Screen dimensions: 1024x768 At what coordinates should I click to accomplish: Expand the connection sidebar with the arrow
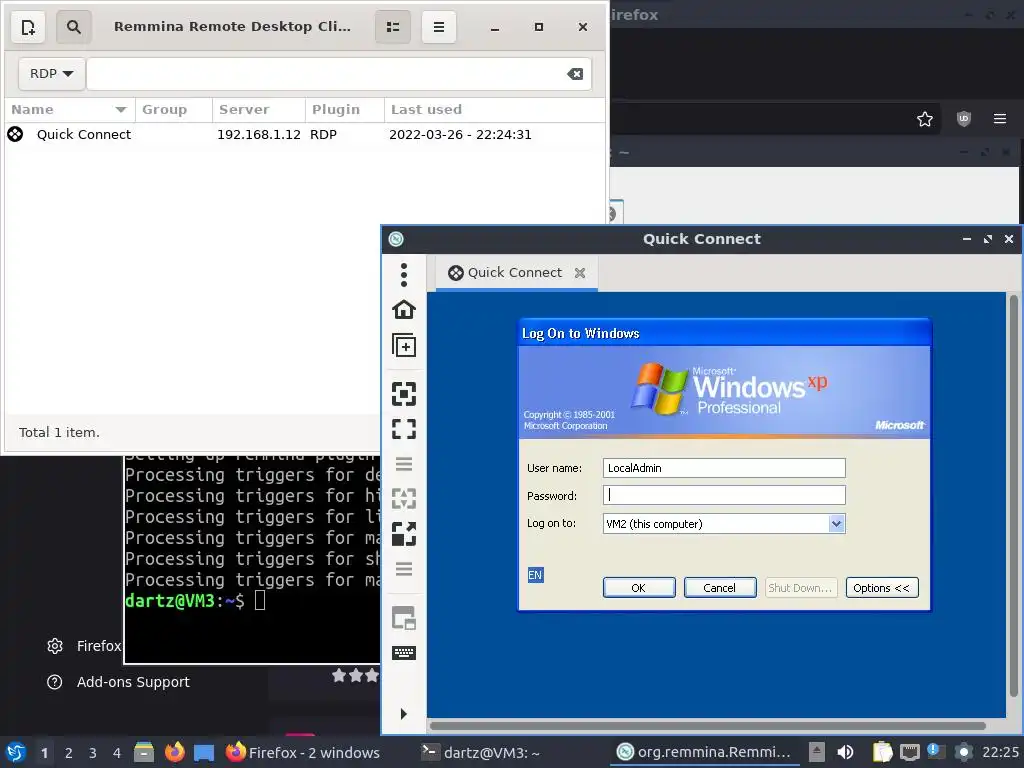click(x=404, y=714)
